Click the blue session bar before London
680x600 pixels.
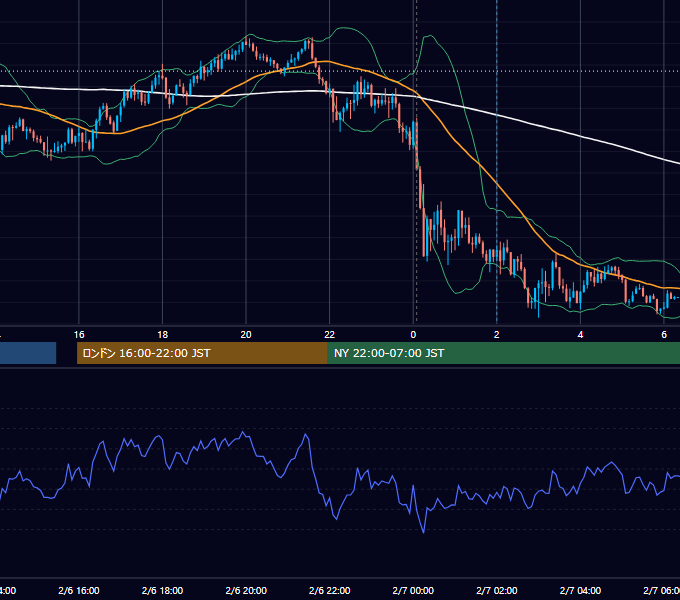click(28, 353)
